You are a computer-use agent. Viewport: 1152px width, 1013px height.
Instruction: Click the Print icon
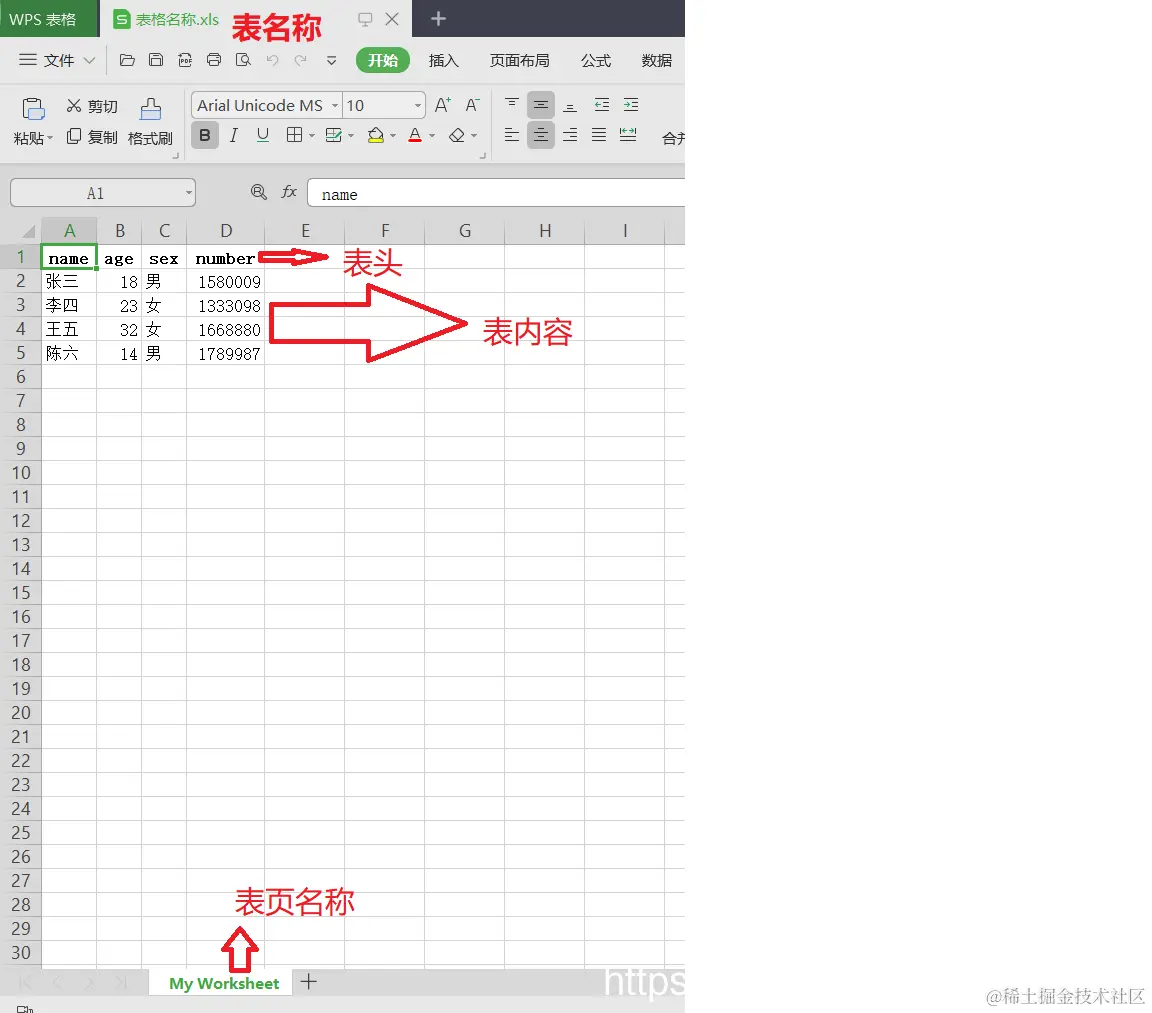point(214,60)
